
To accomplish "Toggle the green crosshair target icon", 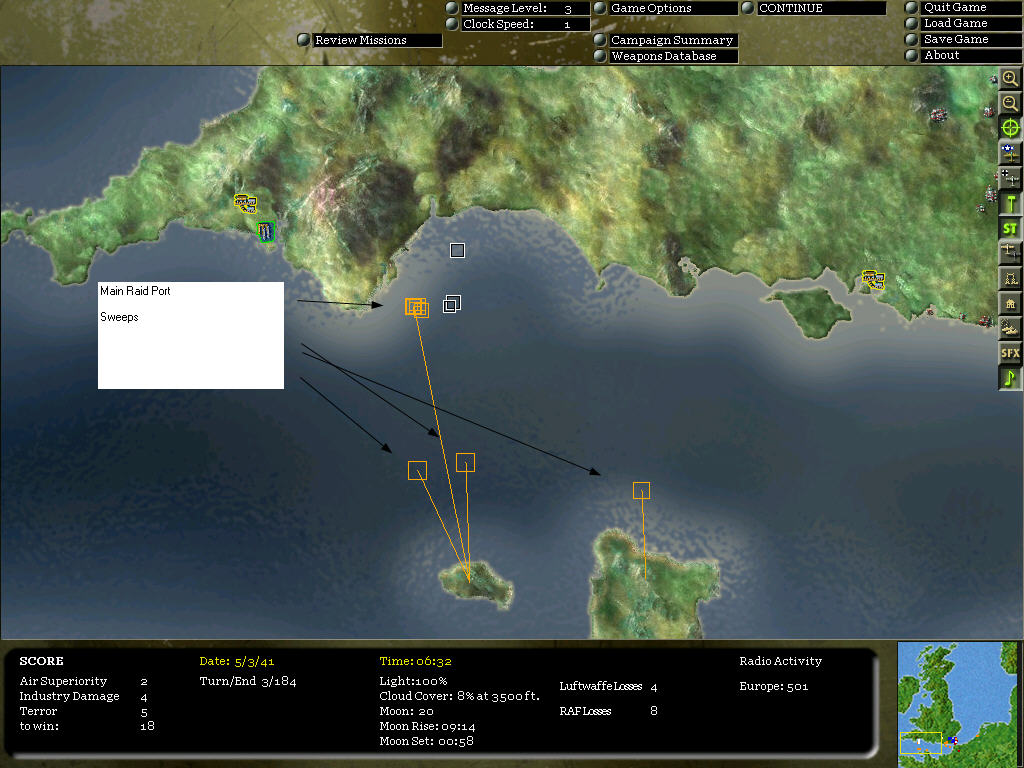I will (x=1010, y=128).
